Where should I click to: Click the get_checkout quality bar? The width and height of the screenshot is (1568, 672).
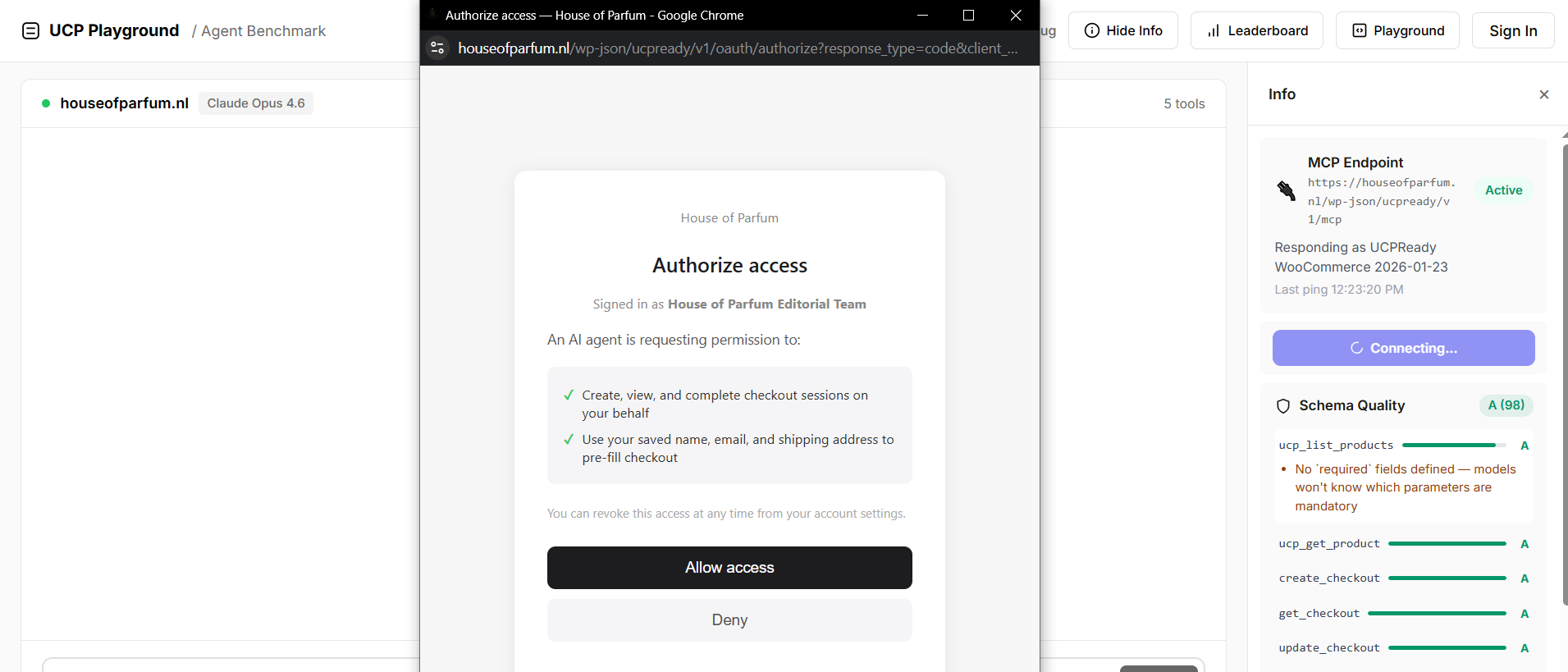coord(1437,614)
